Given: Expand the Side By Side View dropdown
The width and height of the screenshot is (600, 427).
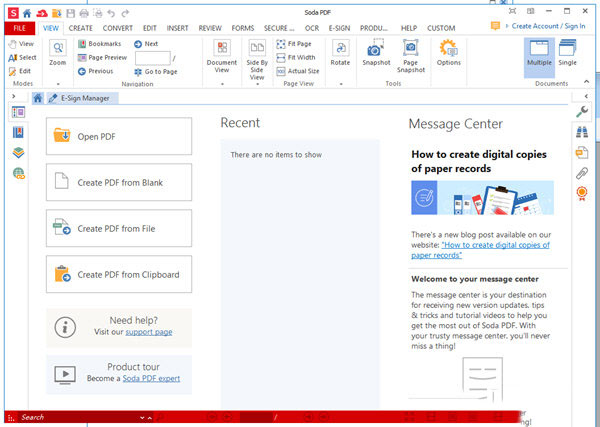Looking at the screenshot, I should point(257,83).
